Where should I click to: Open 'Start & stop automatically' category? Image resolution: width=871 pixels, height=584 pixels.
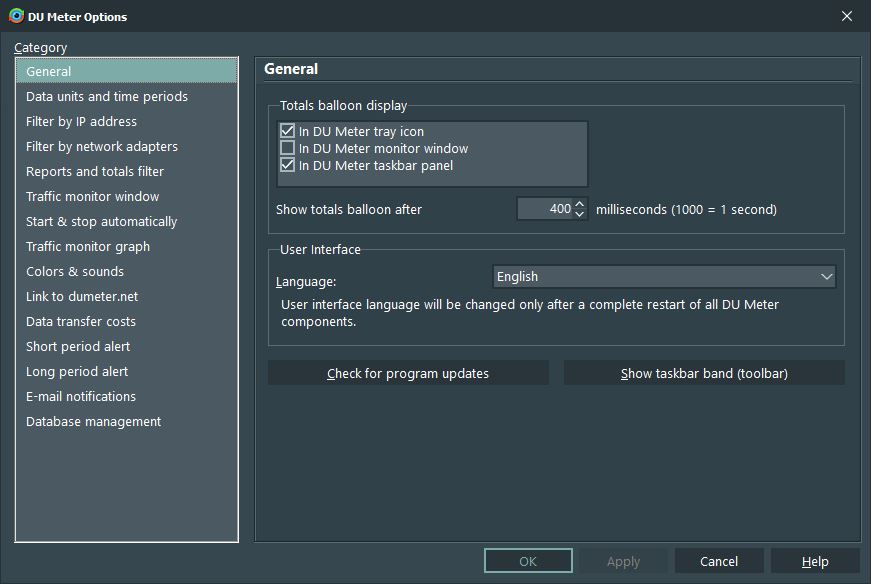click(x=127, y=222)
